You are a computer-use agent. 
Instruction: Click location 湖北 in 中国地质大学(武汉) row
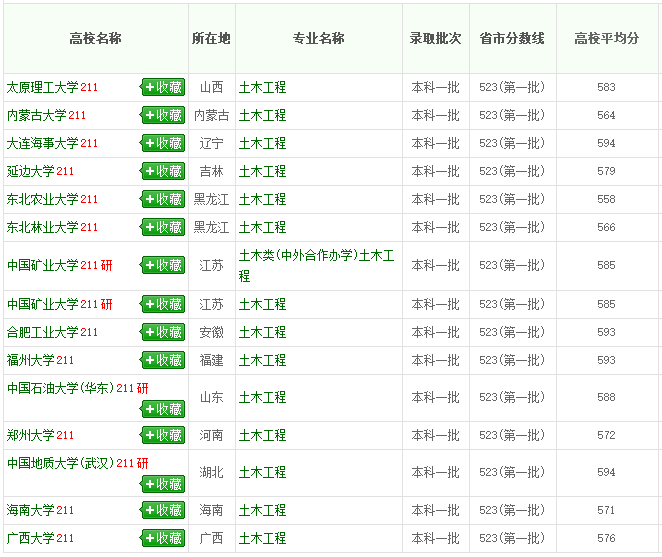[x=211, y=472]
